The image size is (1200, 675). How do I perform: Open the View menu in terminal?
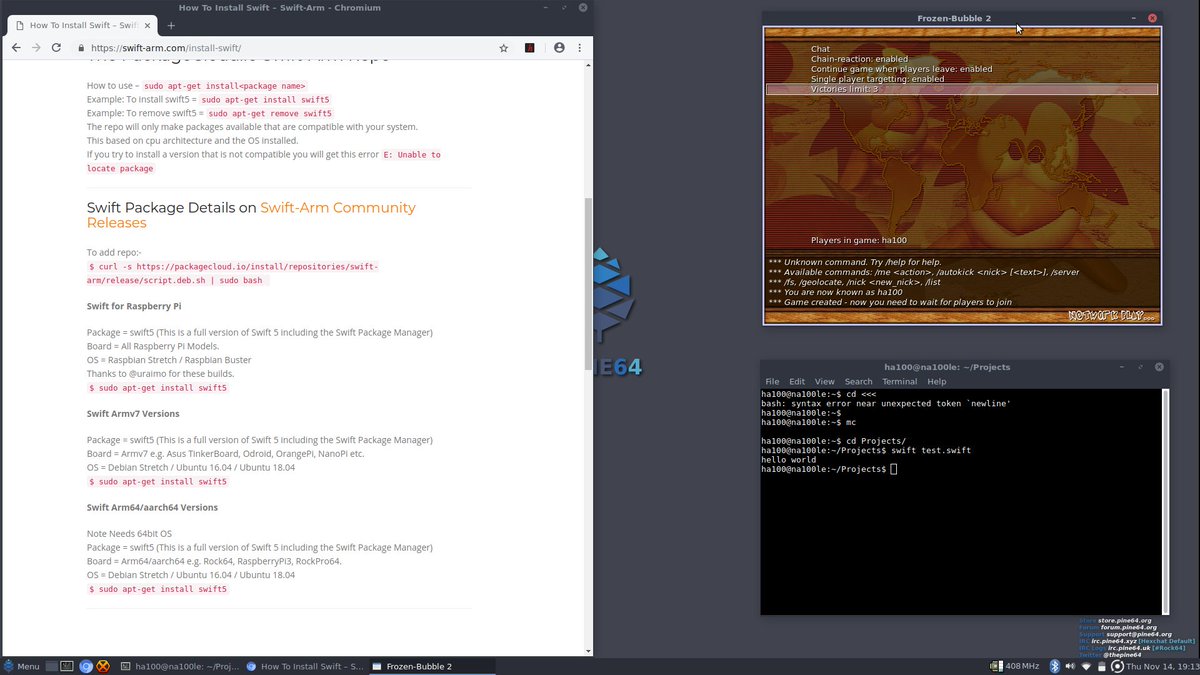824,381
